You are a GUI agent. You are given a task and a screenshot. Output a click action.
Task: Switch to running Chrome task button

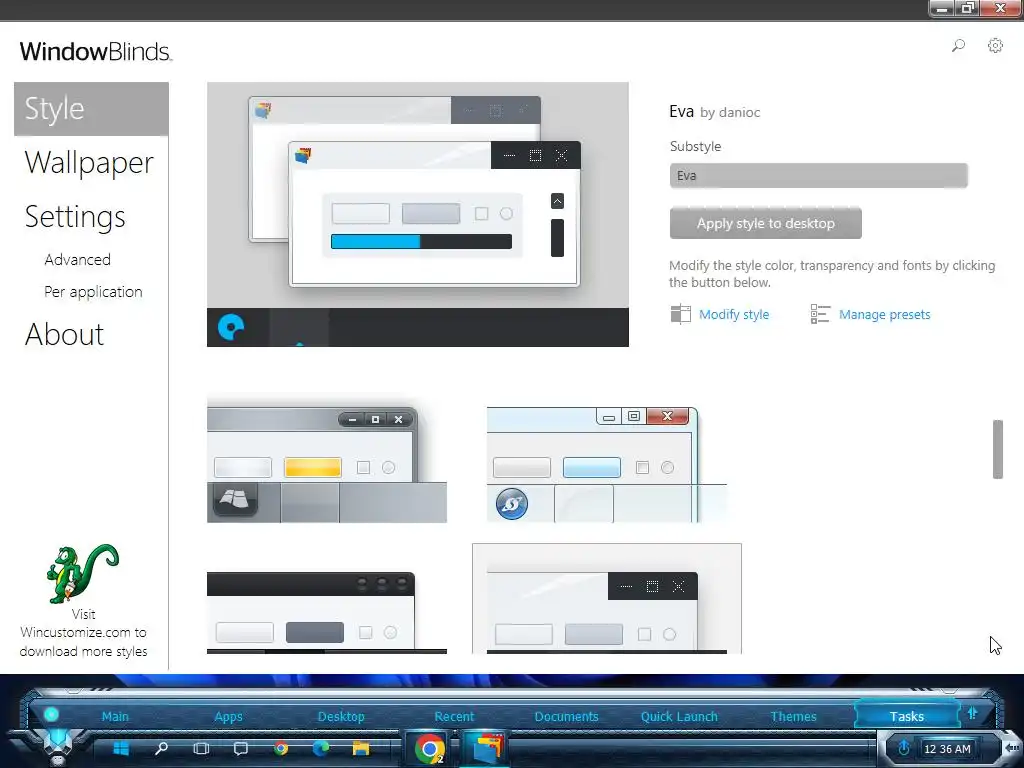pyautogui.click(x=429, y=748)
